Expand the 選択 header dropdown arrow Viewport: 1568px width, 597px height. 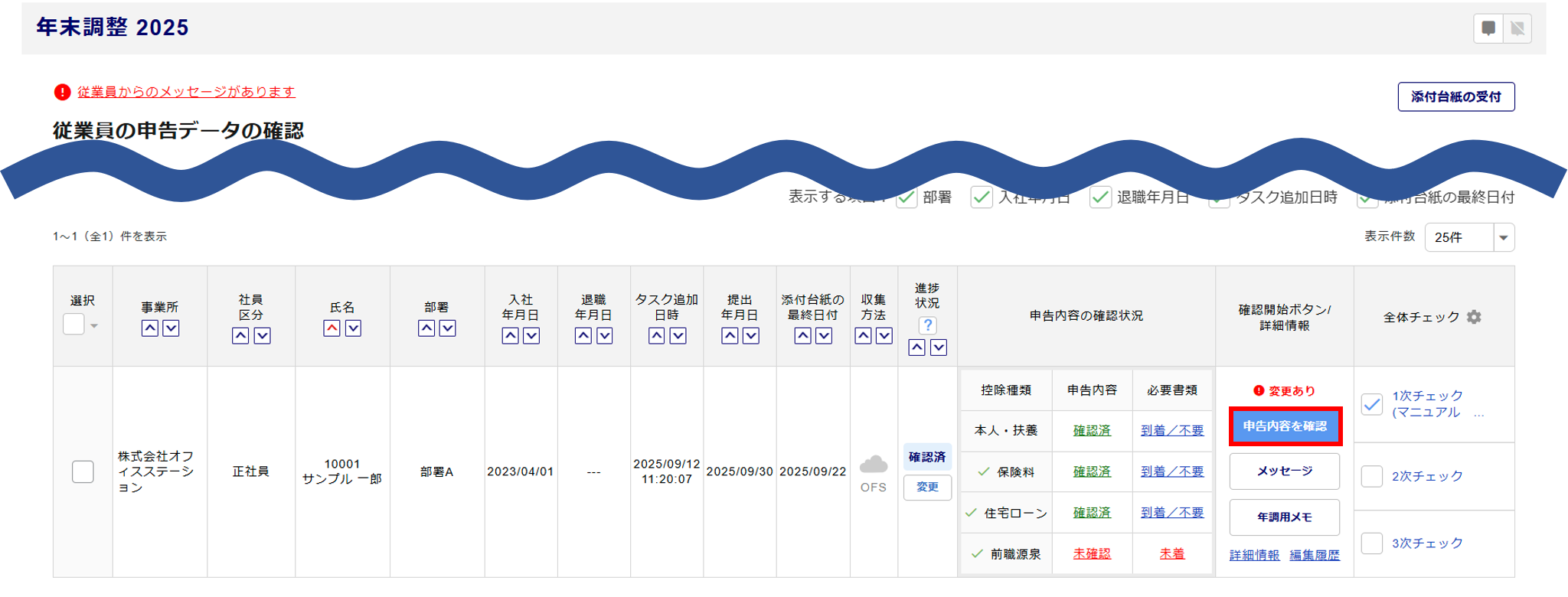pyautogui.click(x=94, y=326)
